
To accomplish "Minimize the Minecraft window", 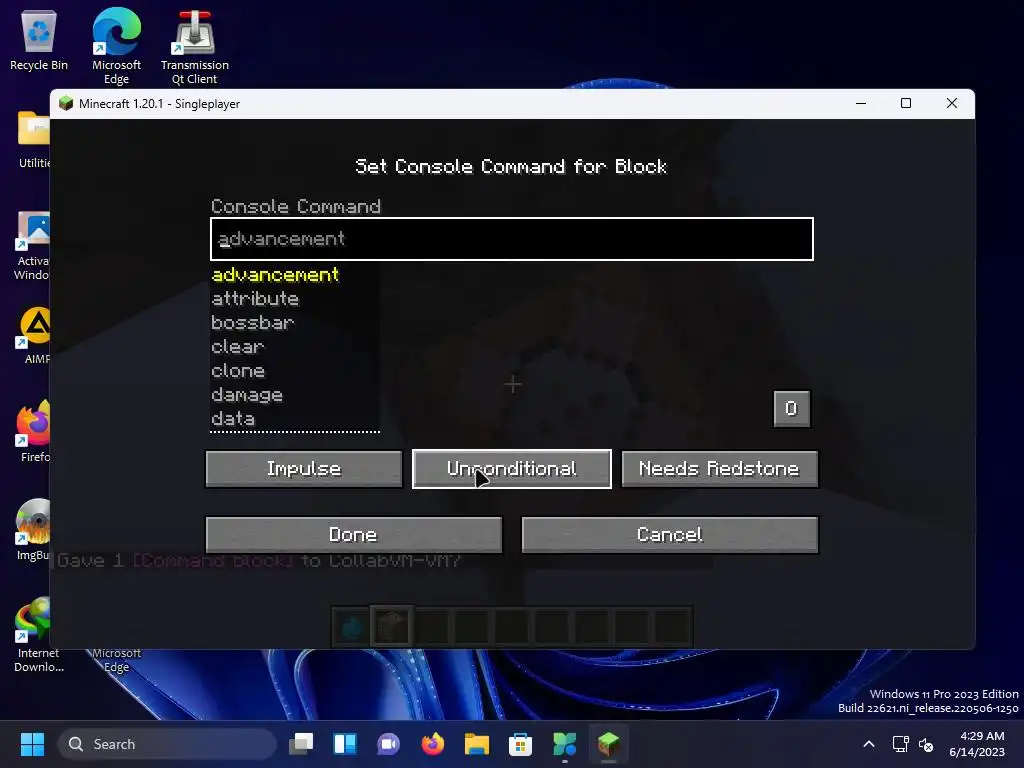I will click(x=861, y=103).
